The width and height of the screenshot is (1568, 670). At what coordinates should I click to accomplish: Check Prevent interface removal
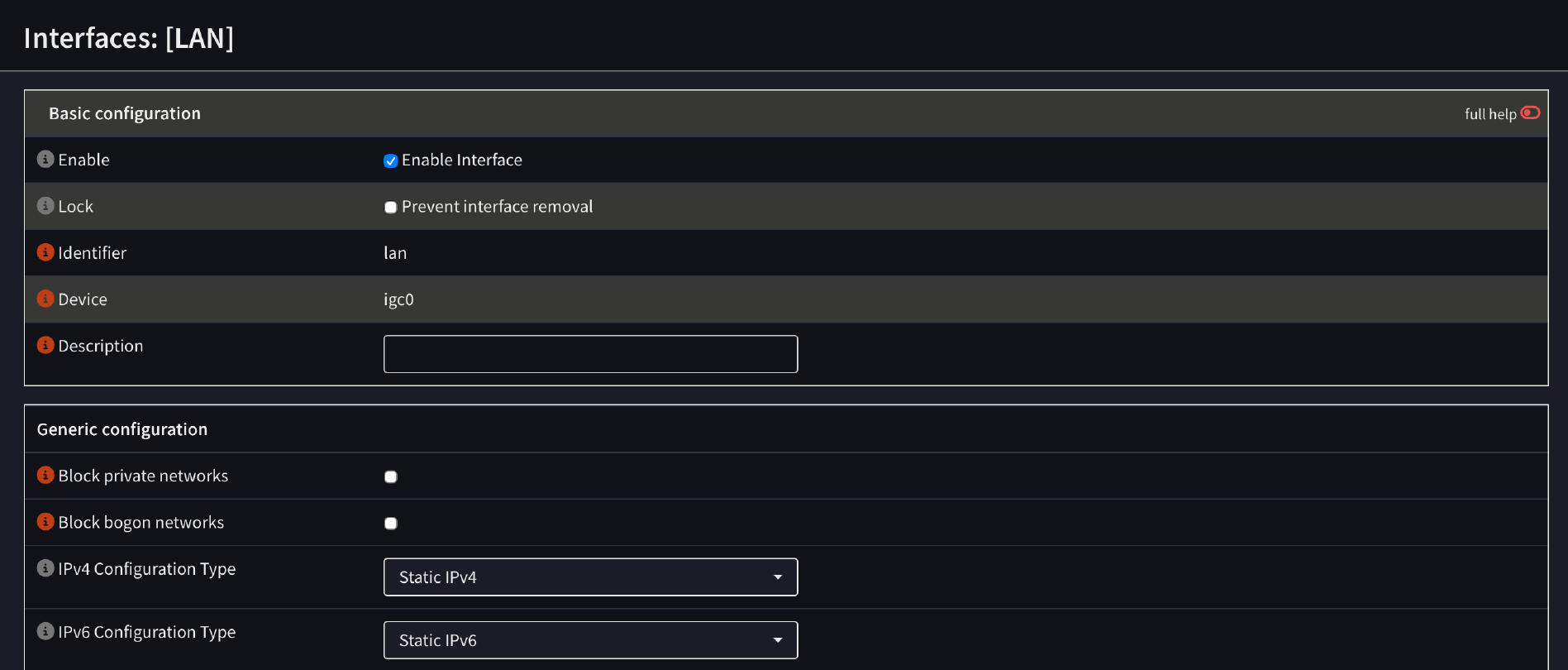(x=391, y=208)
